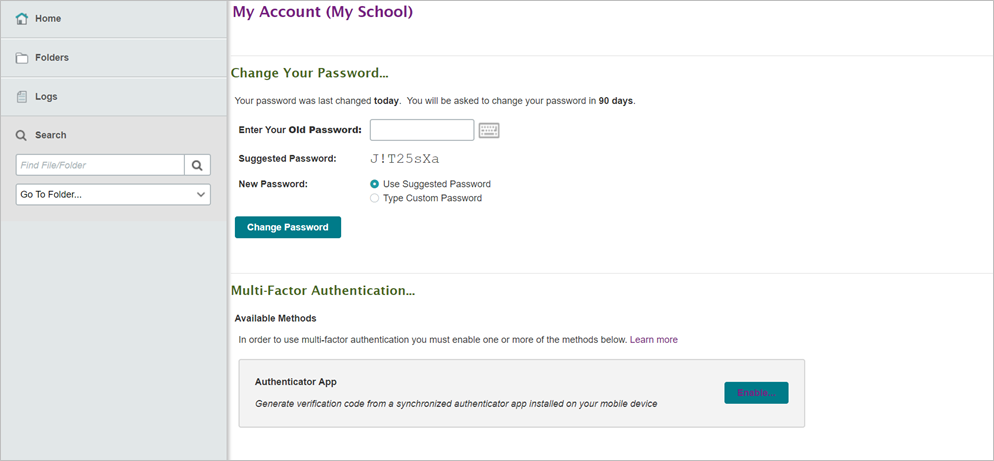Open the on-screen keyboard icon
The width and height of the screenshot is (994, 461).
coord(489,130)
